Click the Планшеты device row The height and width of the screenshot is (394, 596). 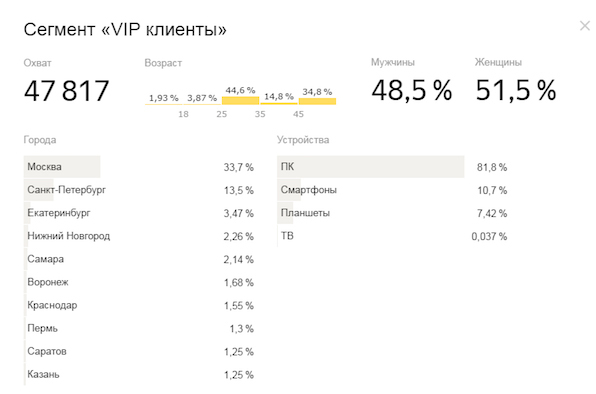[x=392, y=213]
